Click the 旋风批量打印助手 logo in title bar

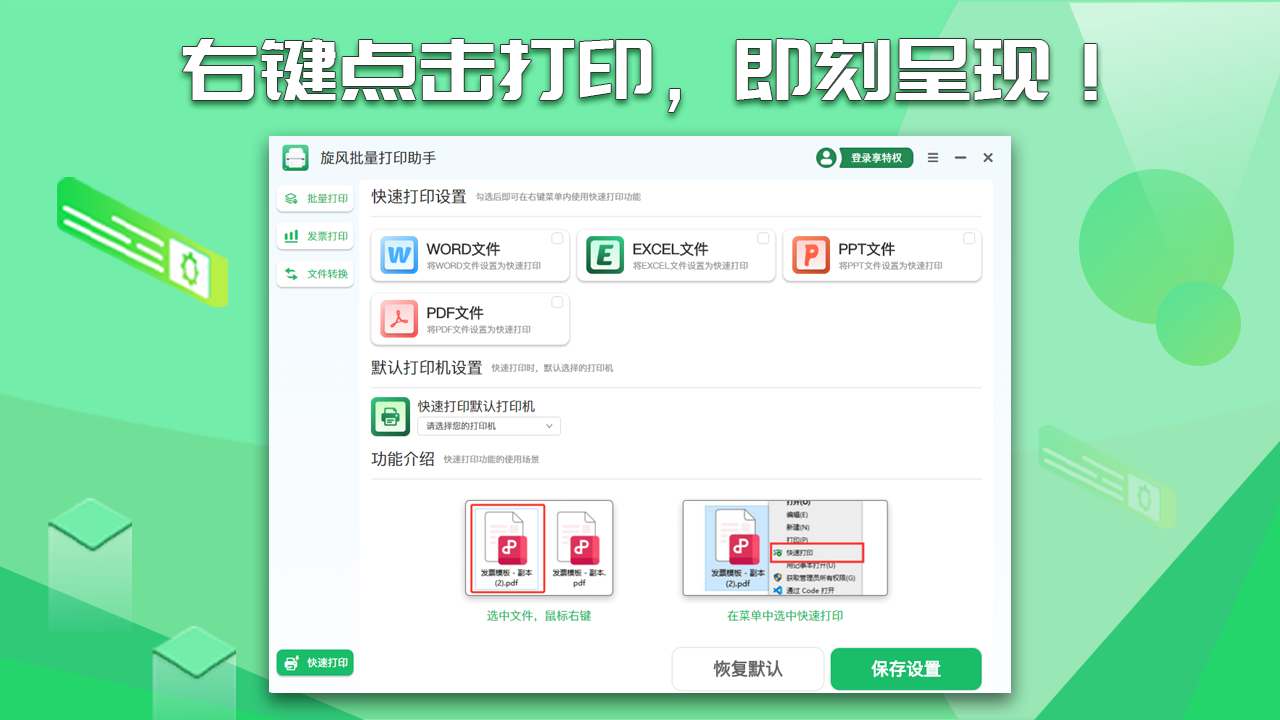tap(295, 158)
